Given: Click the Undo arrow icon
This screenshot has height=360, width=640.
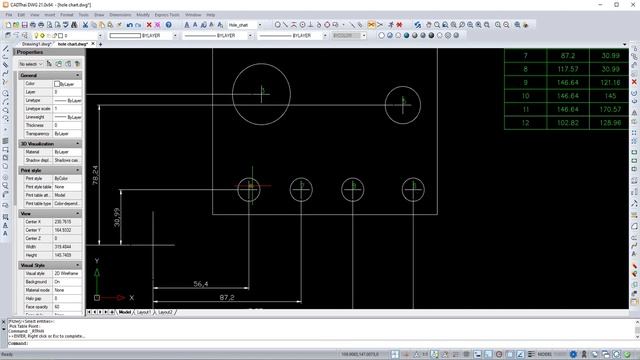Looking at the screenshot, I should (129, 25).
